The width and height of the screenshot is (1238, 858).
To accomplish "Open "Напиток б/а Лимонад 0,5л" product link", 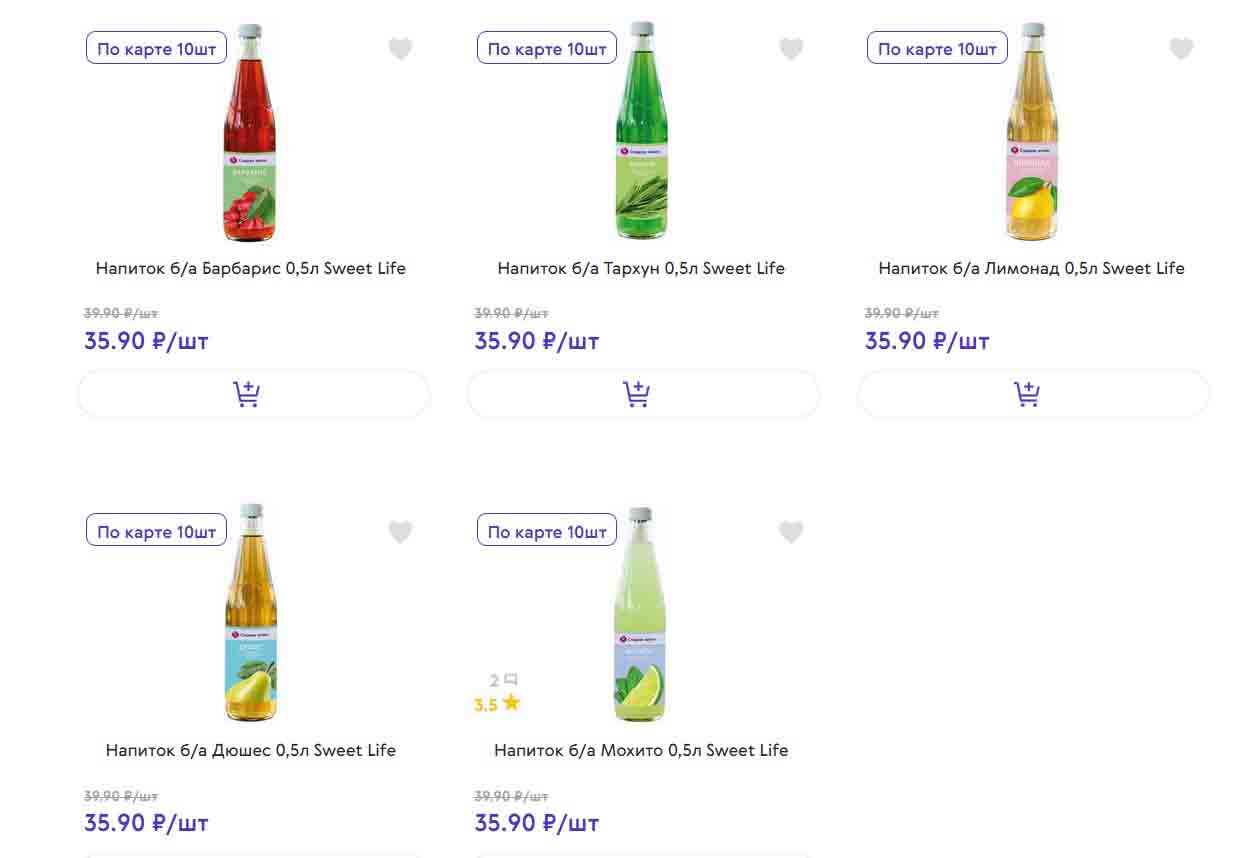I will click(x=1031, y=268).
